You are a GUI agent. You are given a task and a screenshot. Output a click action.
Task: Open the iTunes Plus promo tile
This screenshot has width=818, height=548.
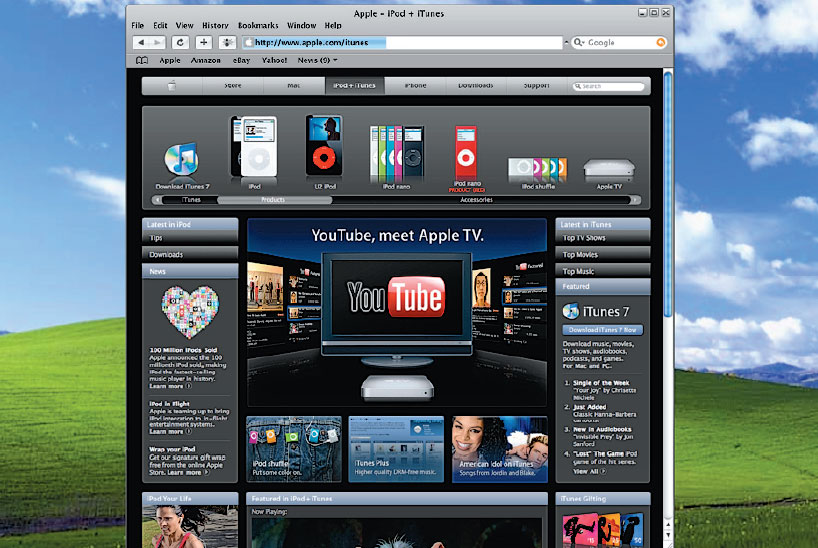396,449
